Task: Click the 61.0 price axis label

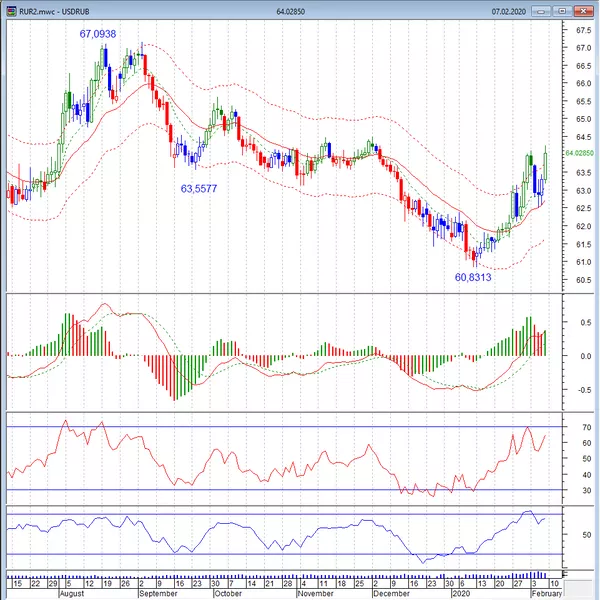Action: 584,262
